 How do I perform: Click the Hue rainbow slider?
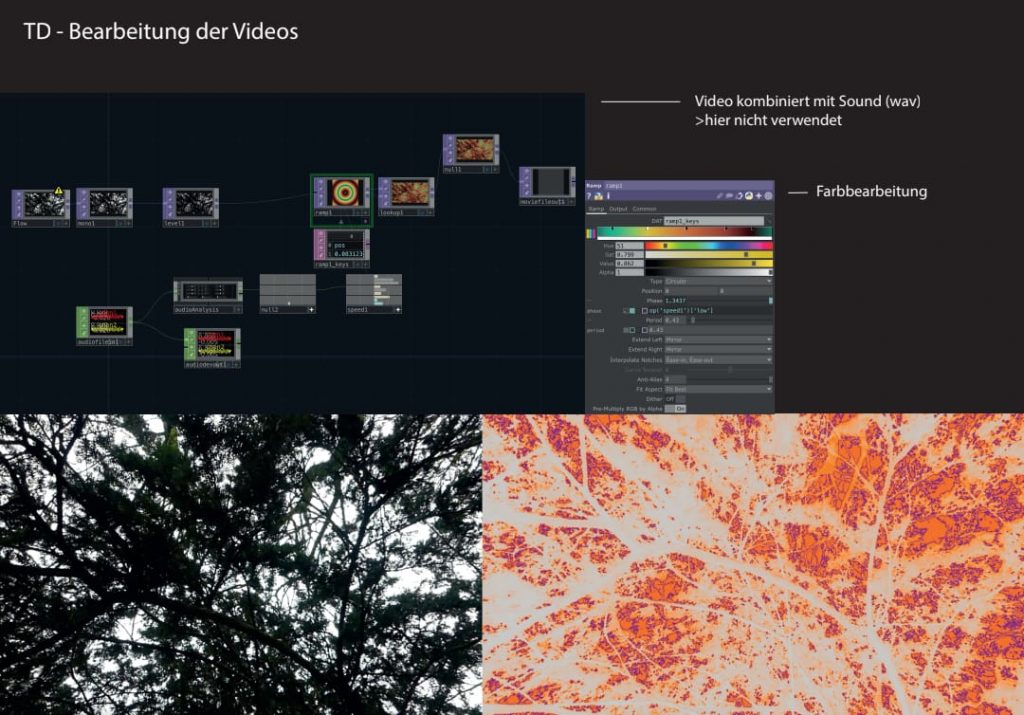pyautogui.click(x=708, y=245)
